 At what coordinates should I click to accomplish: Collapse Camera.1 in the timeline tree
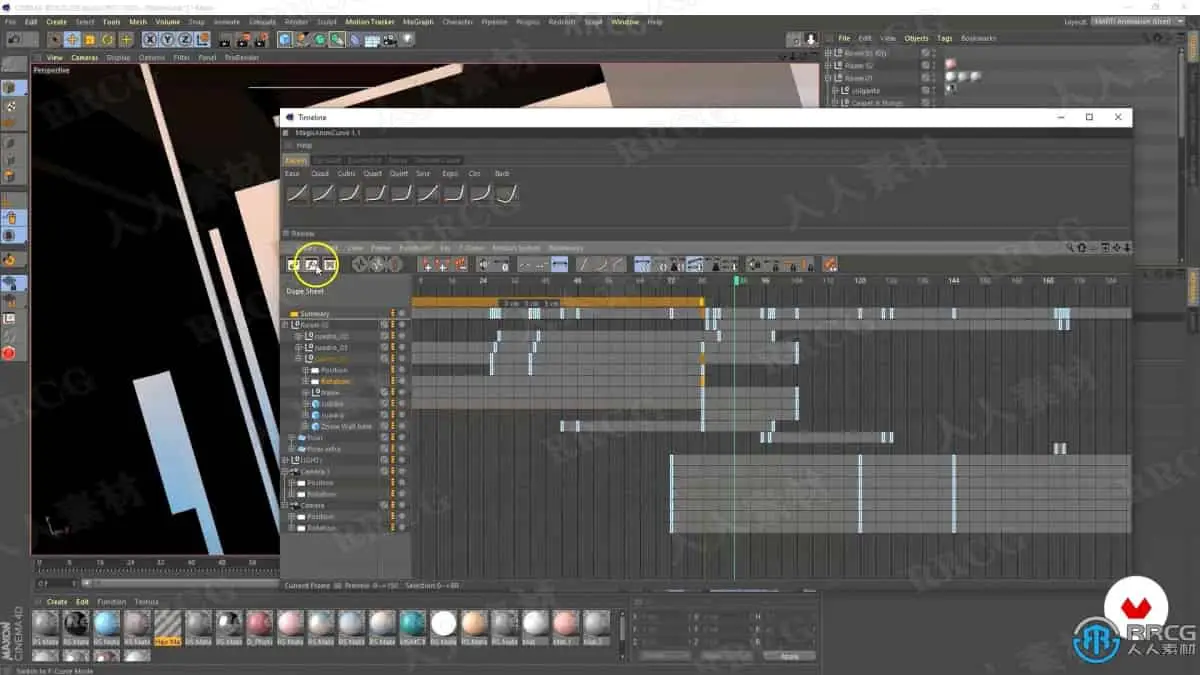click(x=285, y=471)
